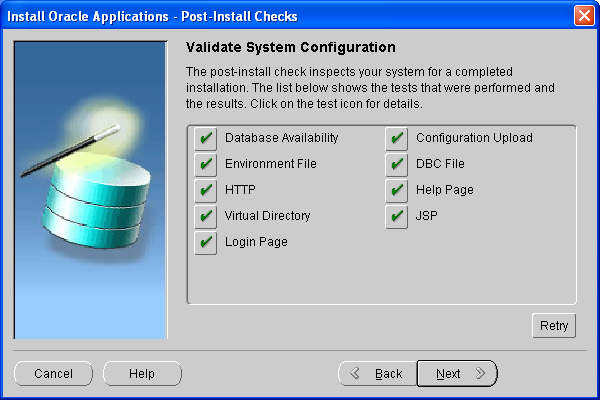Viewport: 600px width, 400px height.
Task: Click the database wizard illustration
Action: point(91,190)
